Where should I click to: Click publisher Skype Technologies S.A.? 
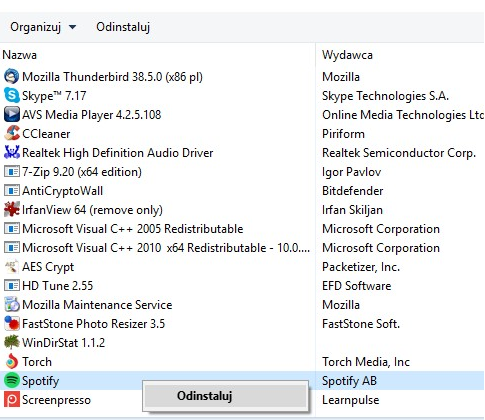(385, 96)
